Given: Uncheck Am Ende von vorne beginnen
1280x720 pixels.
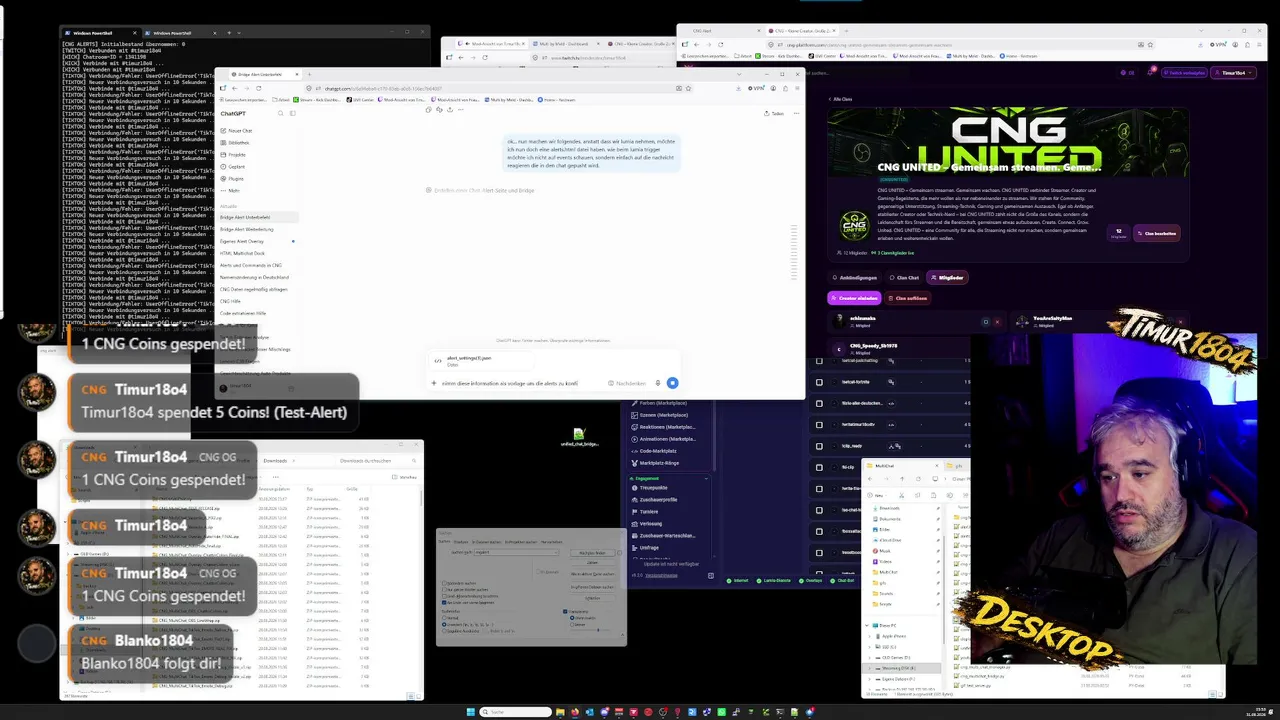Looking at the screenshot, I should click(x=443, y=603).
